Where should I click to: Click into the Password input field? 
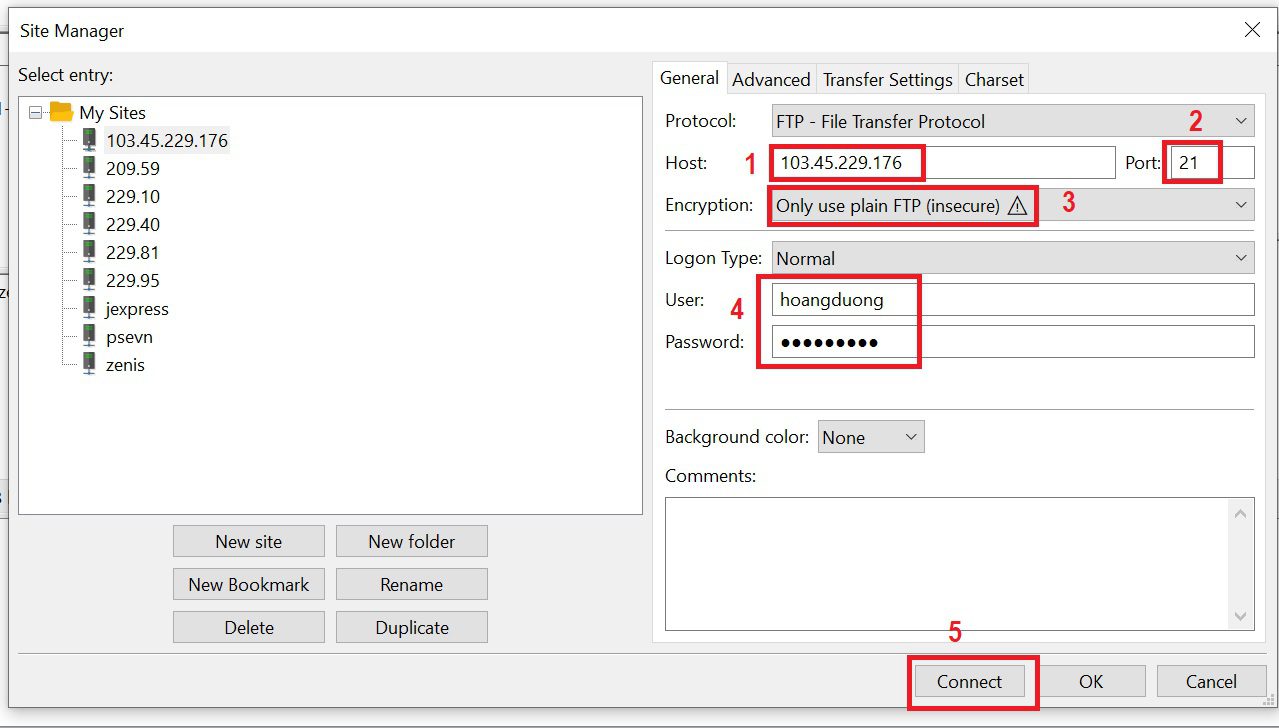tap(1013, 342)
